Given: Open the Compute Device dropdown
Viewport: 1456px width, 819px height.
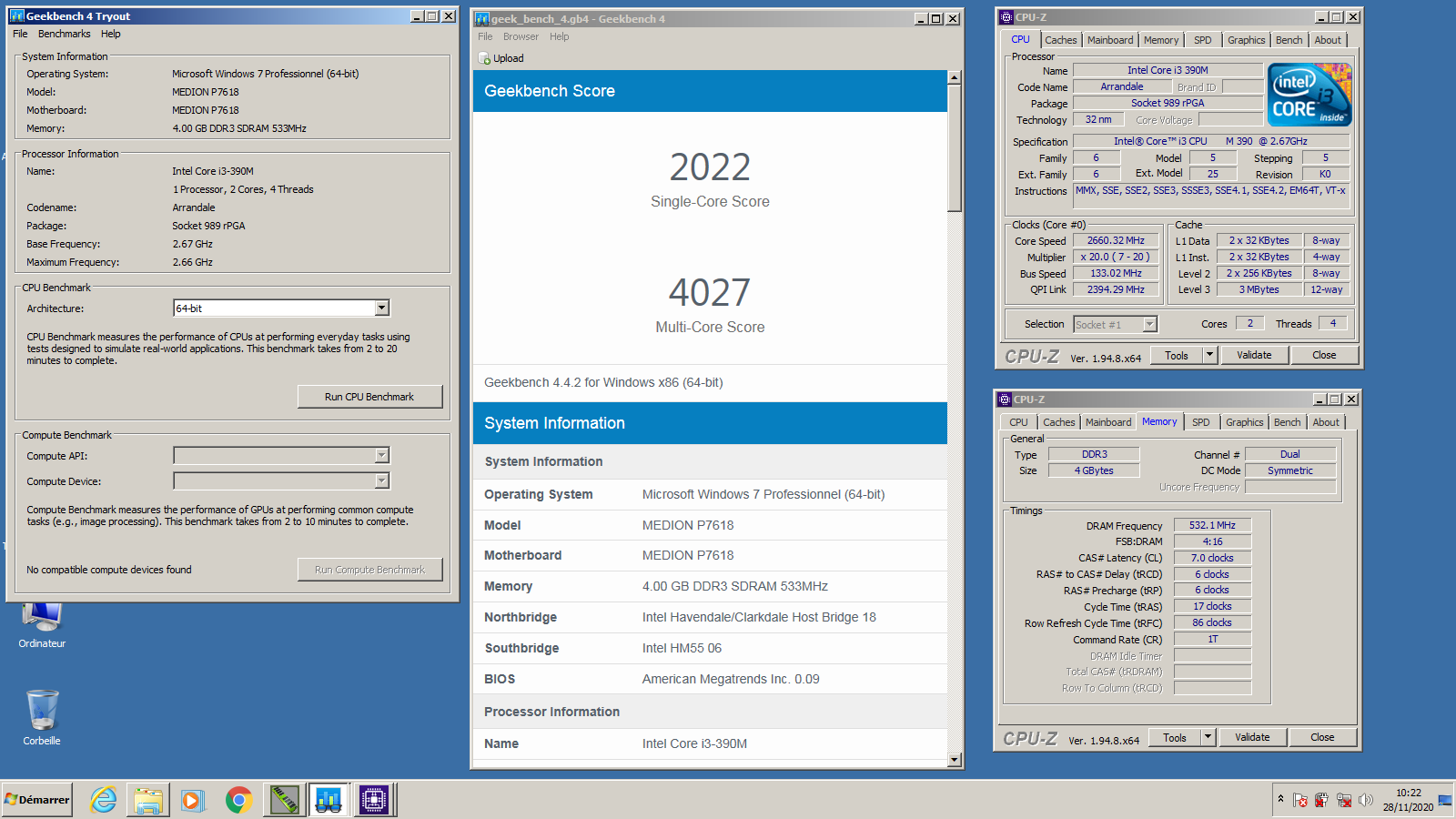Looking at the screenshot, I should [x=382, y=480].
